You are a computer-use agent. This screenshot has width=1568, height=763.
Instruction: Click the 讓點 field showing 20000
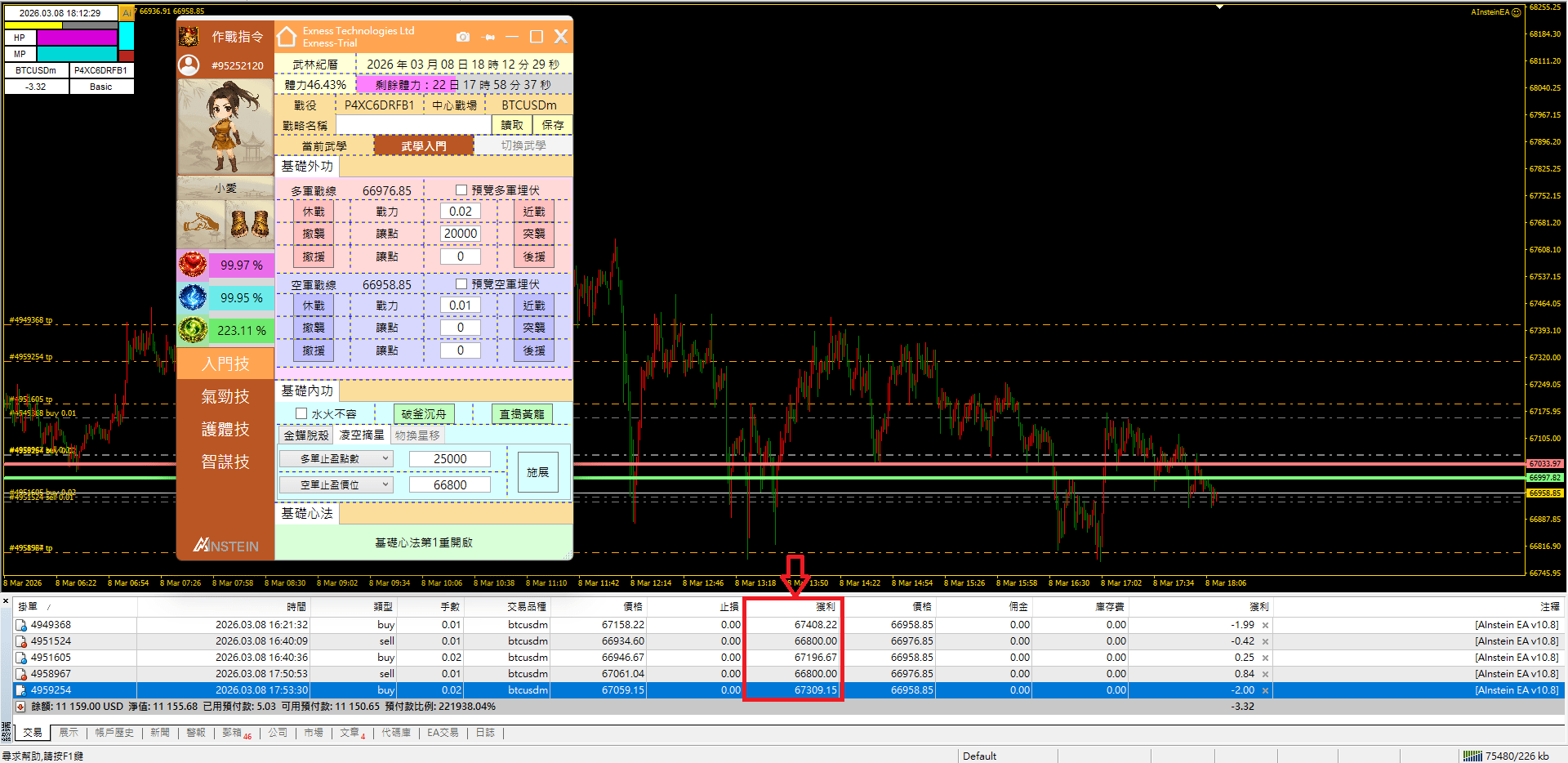[461, 234]
